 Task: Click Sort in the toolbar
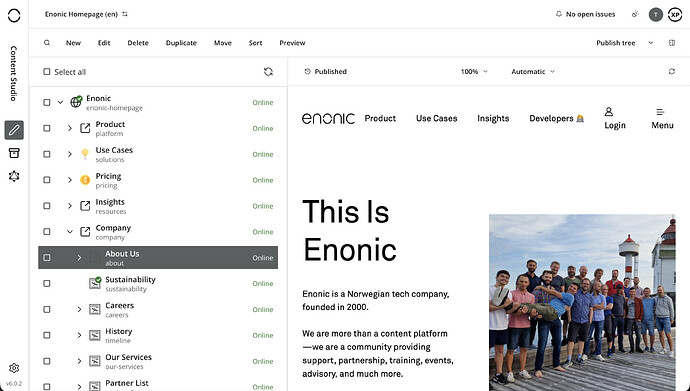[255, 43]
